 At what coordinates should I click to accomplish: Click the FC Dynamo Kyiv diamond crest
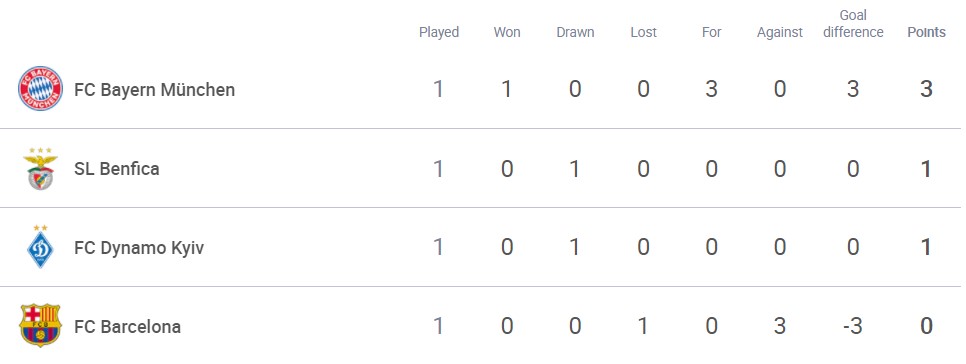(41, 247)
